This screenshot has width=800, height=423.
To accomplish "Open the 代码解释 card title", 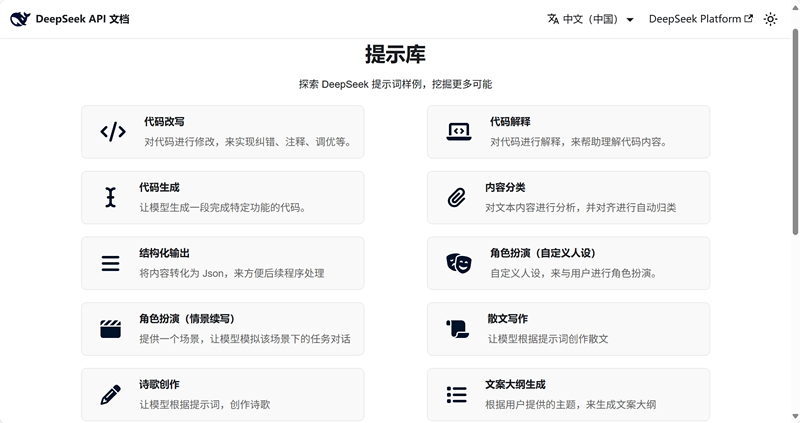I will [510, 121].
